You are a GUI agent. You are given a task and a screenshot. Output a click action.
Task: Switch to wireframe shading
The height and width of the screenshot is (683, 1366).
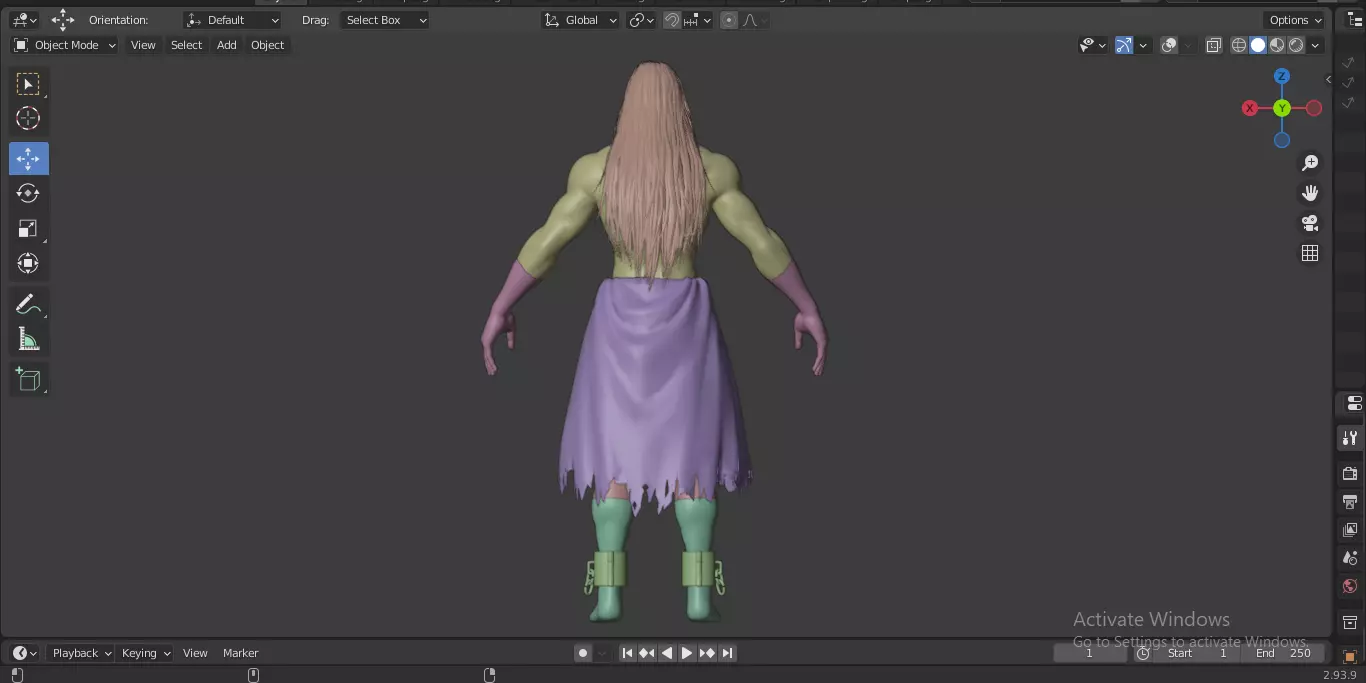tap(1239, 45)
